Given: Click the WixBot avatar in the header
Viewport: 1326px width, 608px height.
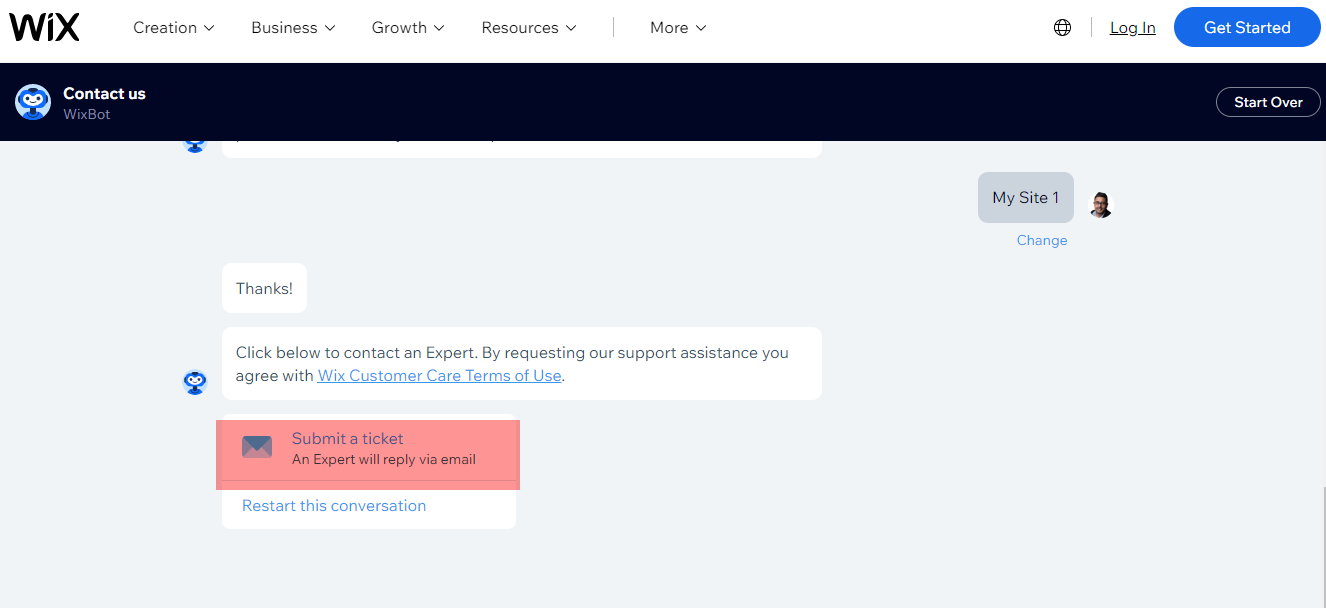Looking at the screenshot, I should (x=33, y=102).
